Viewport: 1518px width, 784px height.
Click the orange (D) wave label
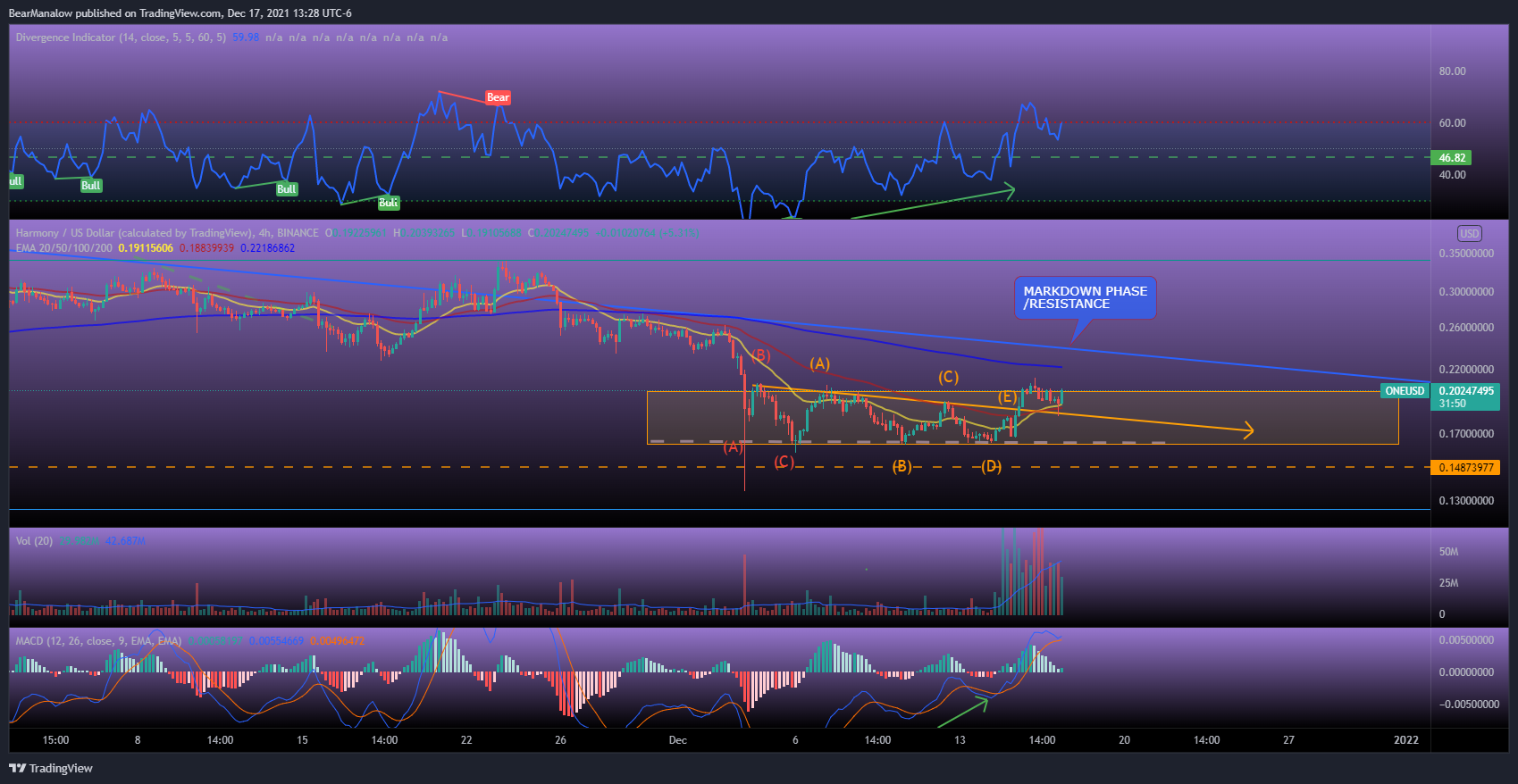(991, 466)
